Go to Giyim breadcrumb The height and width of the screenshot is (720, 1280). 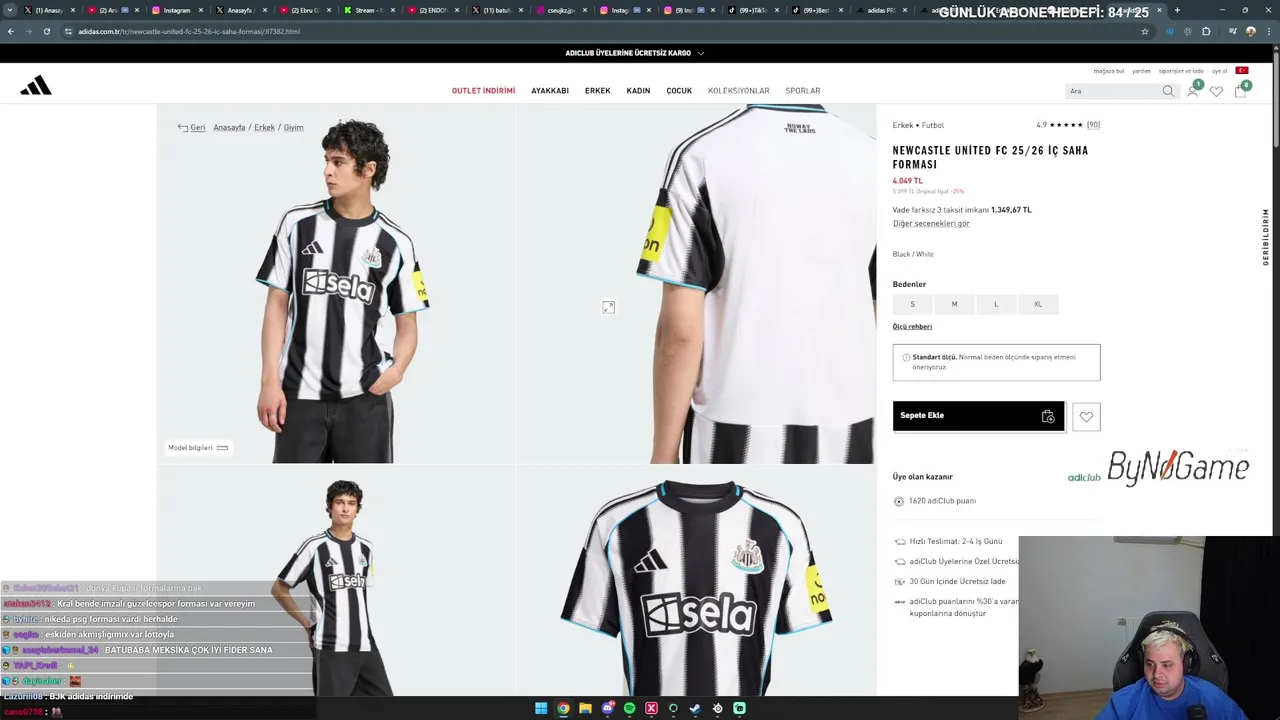293,128
